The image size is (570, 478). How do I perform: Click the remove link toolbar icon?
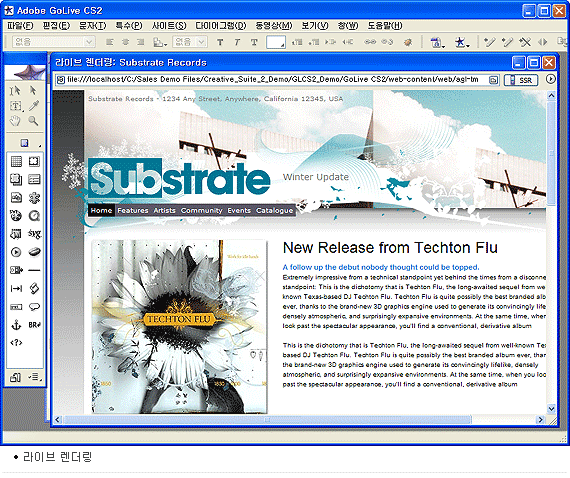point(387,42)
